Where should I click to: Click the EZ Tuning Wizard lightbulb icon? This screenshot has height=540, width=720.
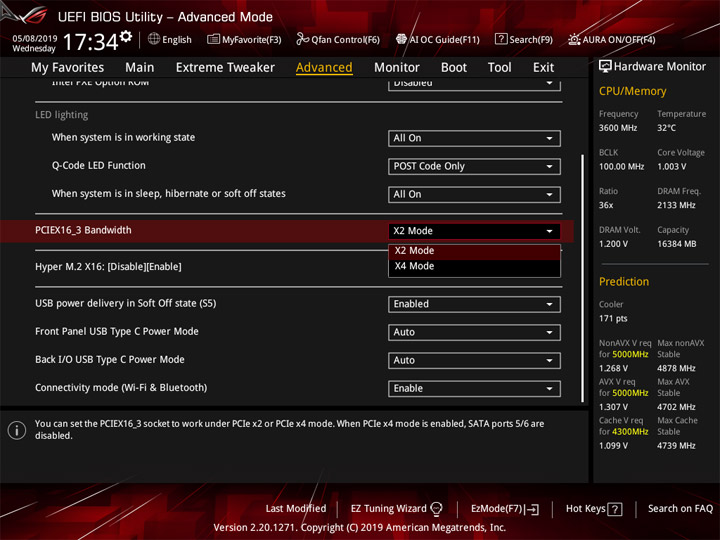(437, 509)
